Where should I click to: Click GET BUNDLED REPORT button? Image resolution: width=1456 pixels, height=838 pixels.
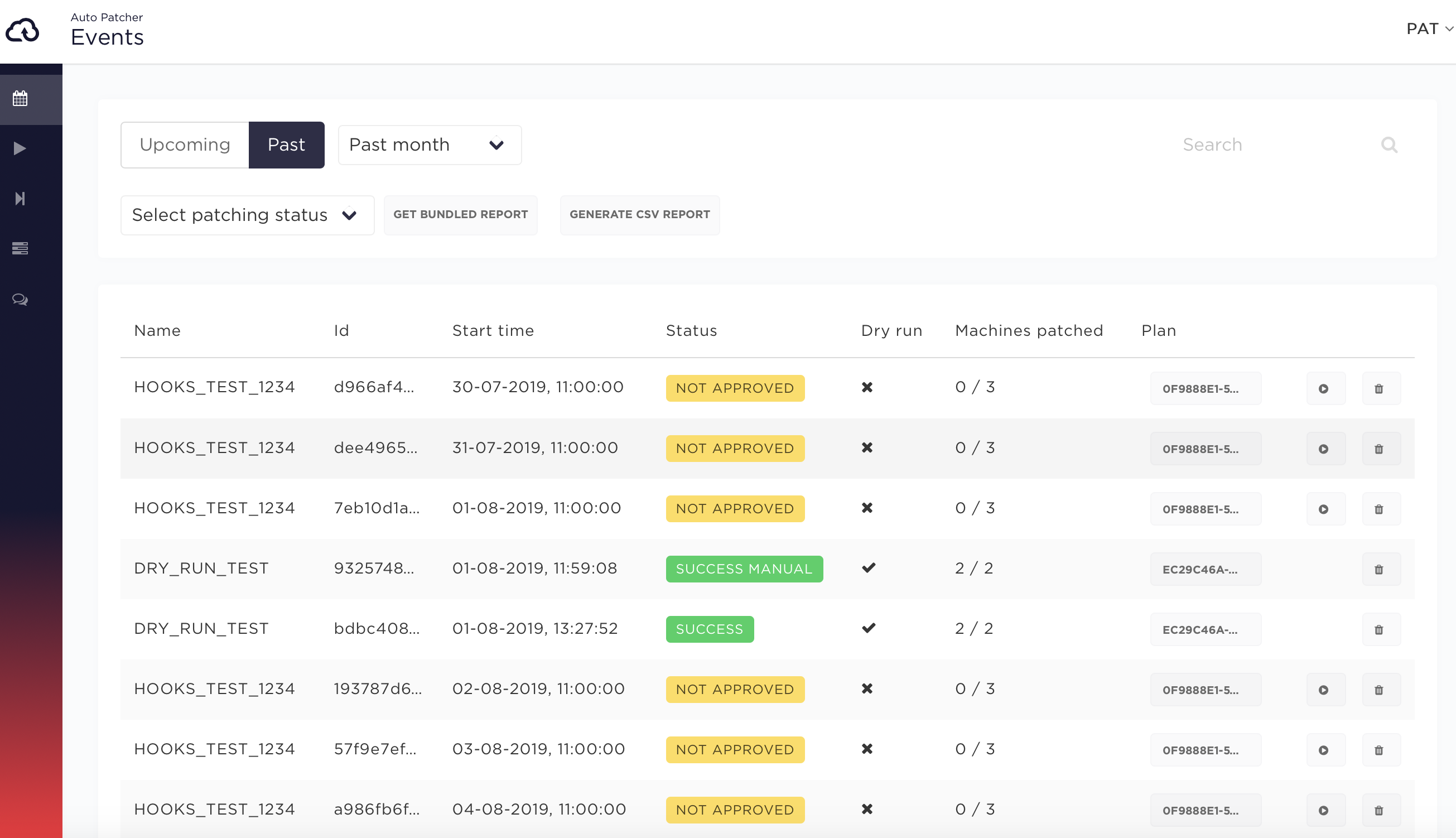click(x=460, y=215)
